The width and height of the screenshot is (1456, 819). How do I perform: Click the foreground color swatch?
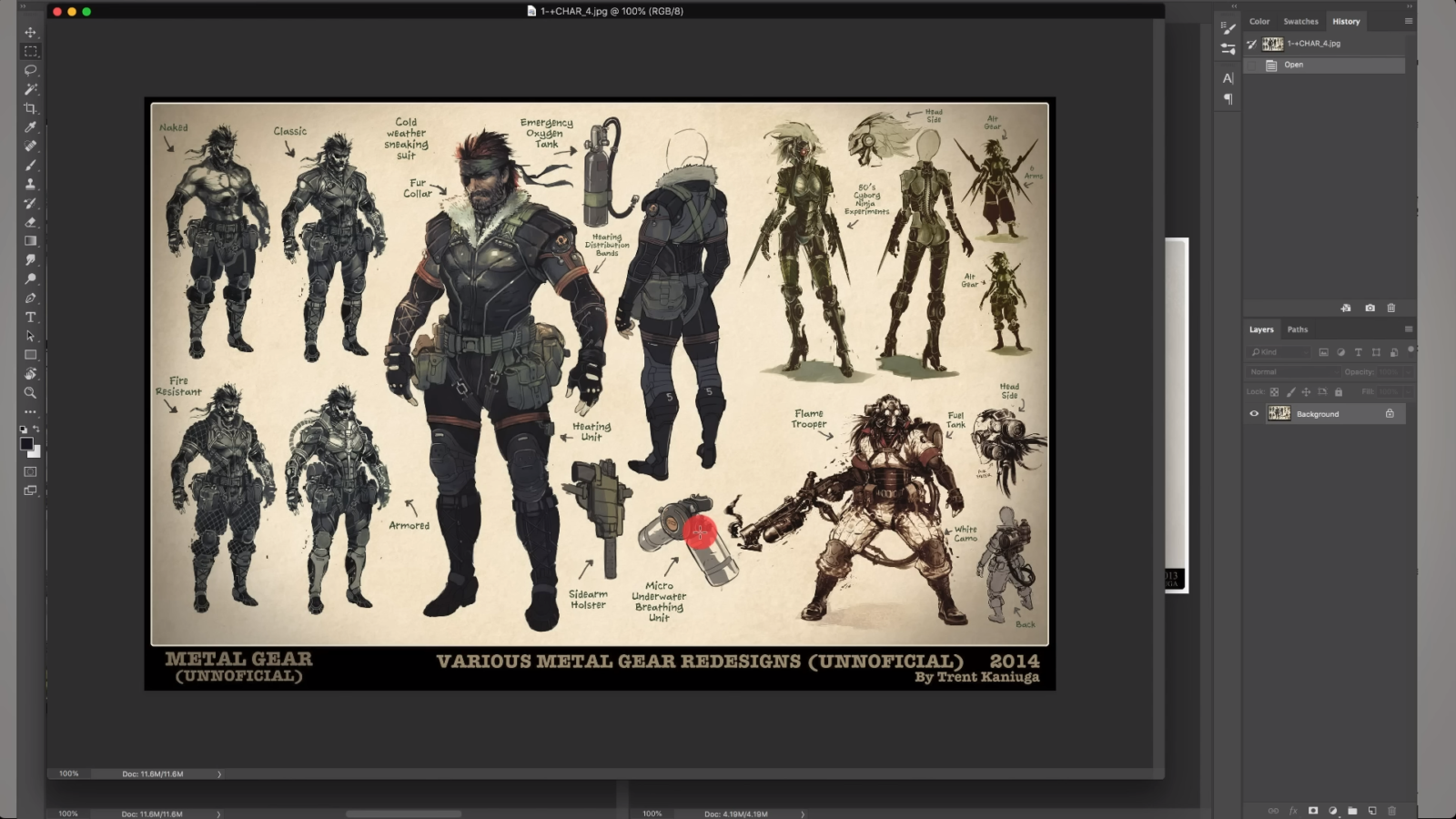click(26, 443)
